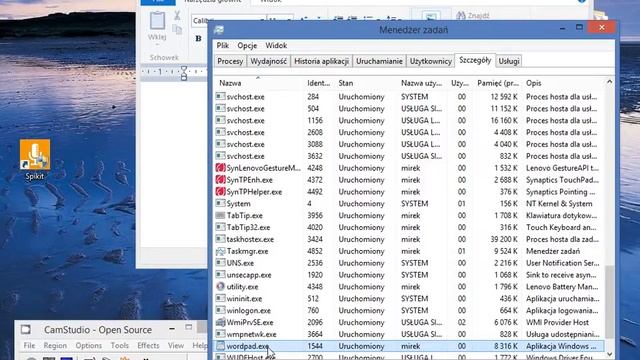640x360 pixels.
Task: Click the WordPad ruler indent marker
Action: (x=184, y=73)
